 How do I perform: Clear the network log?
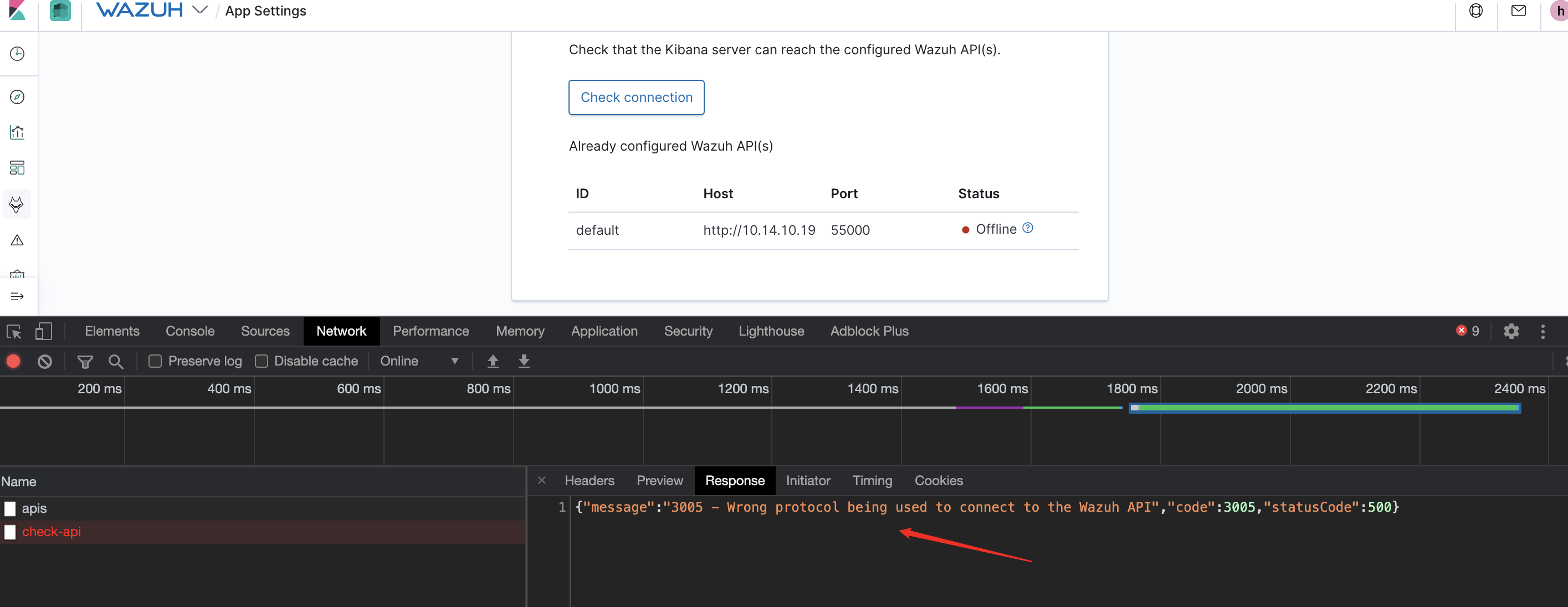(44, 361)
